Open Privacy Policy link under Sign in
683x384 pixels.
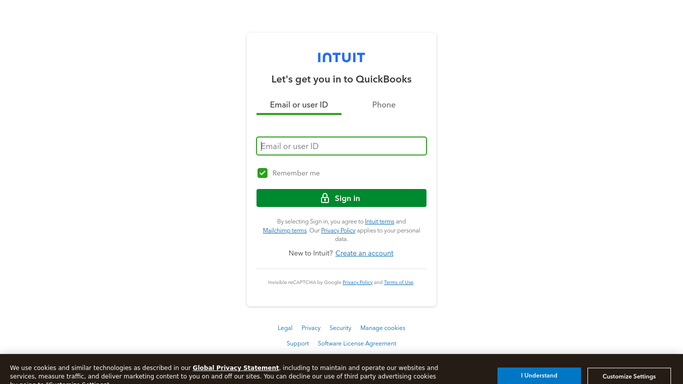[x=338, y=230]
